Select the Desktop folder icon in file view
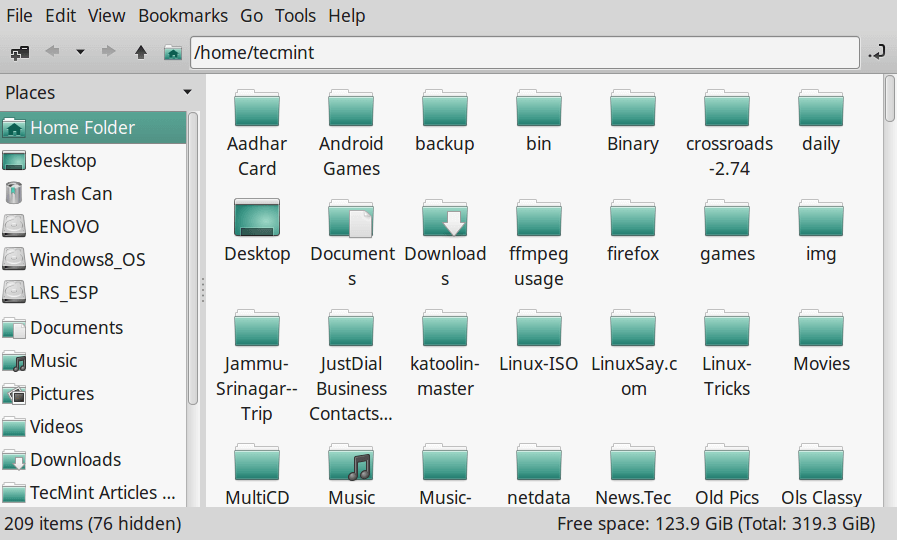Screen dimensions: 897x540 257,219
